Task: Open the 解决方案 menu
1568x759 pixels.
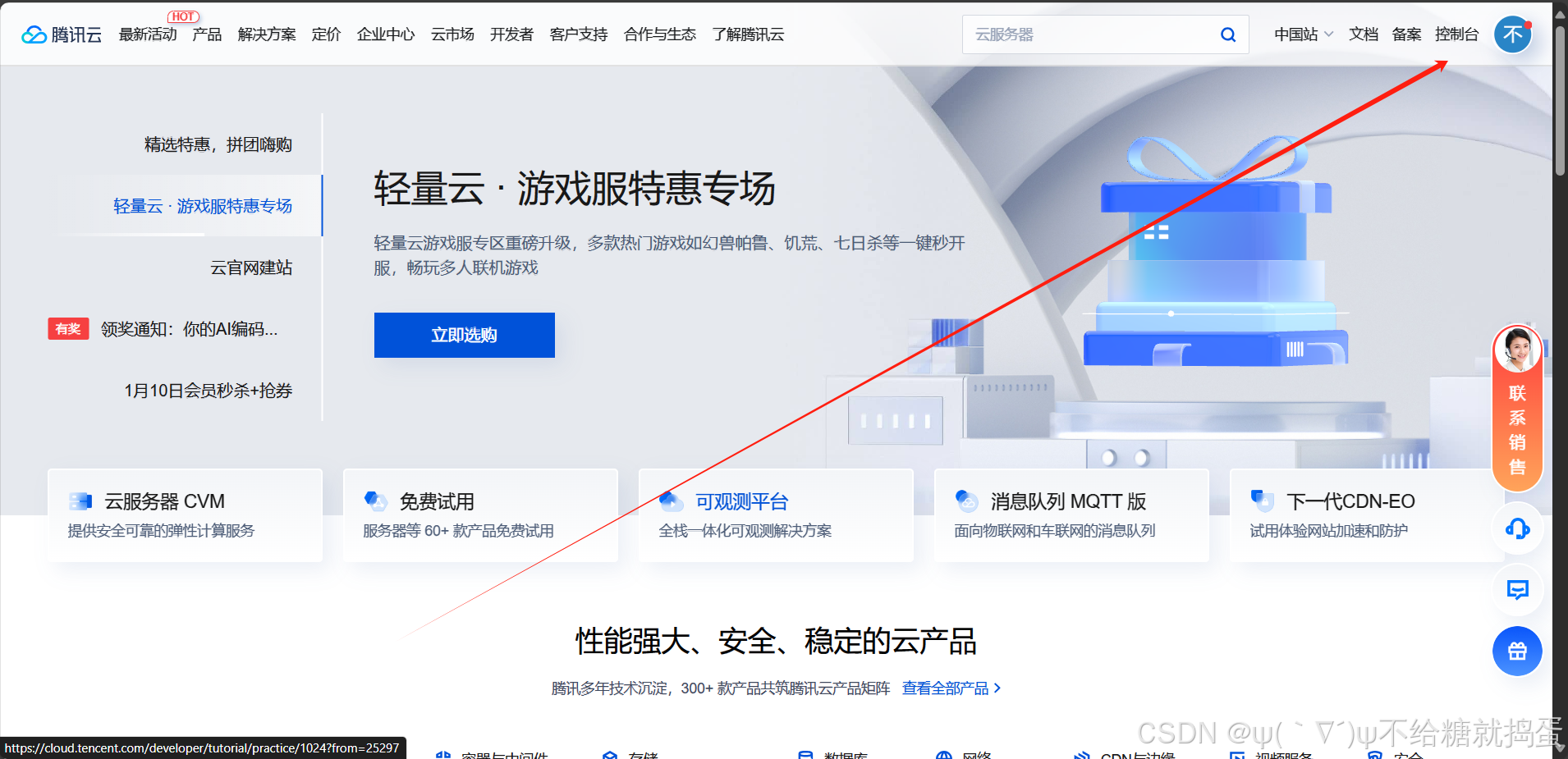Action: click(267, 34)
